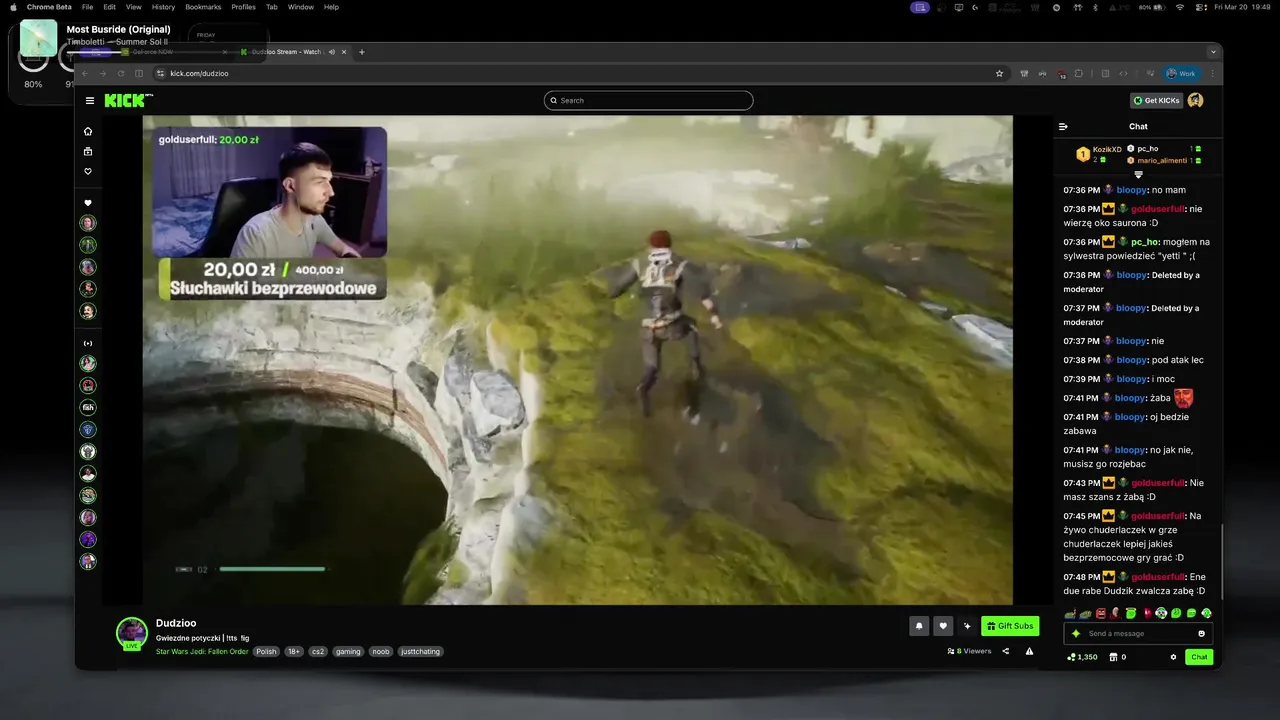Click the site info icon beside URL
This screenshot has height=720, width=1280.
tap(160, 73)
